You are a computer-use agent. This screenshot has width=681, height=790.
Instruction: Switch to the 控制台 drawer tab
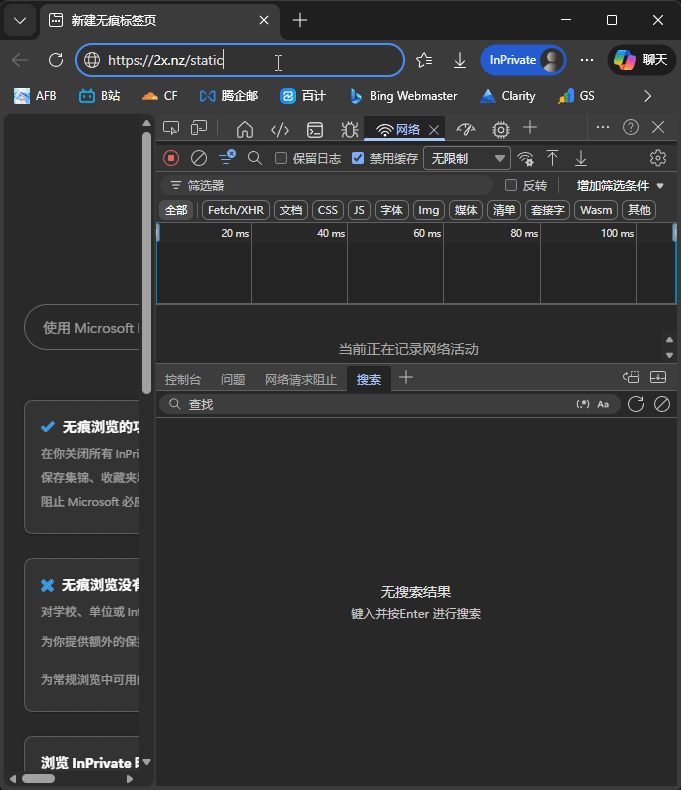pos(183,379)
